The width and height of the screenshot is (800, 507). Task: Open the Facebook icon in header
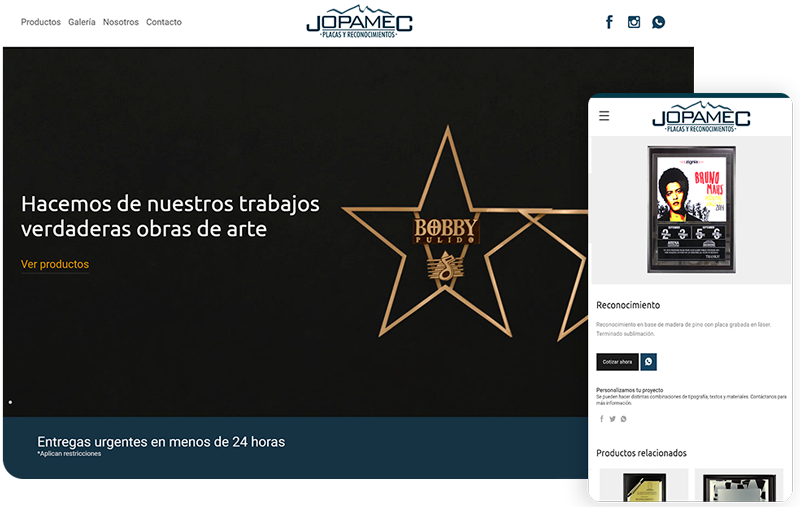(609, 22)
